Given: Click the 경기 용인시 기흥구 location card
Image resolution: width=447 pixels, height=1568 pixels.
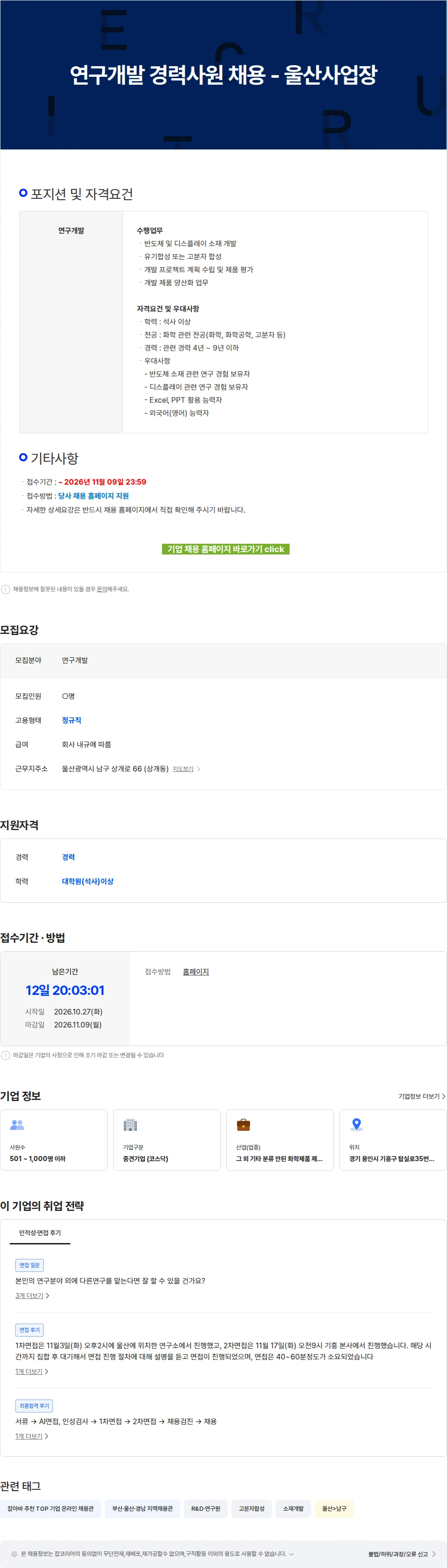Looking at the screenshot, I should 393,1140.
